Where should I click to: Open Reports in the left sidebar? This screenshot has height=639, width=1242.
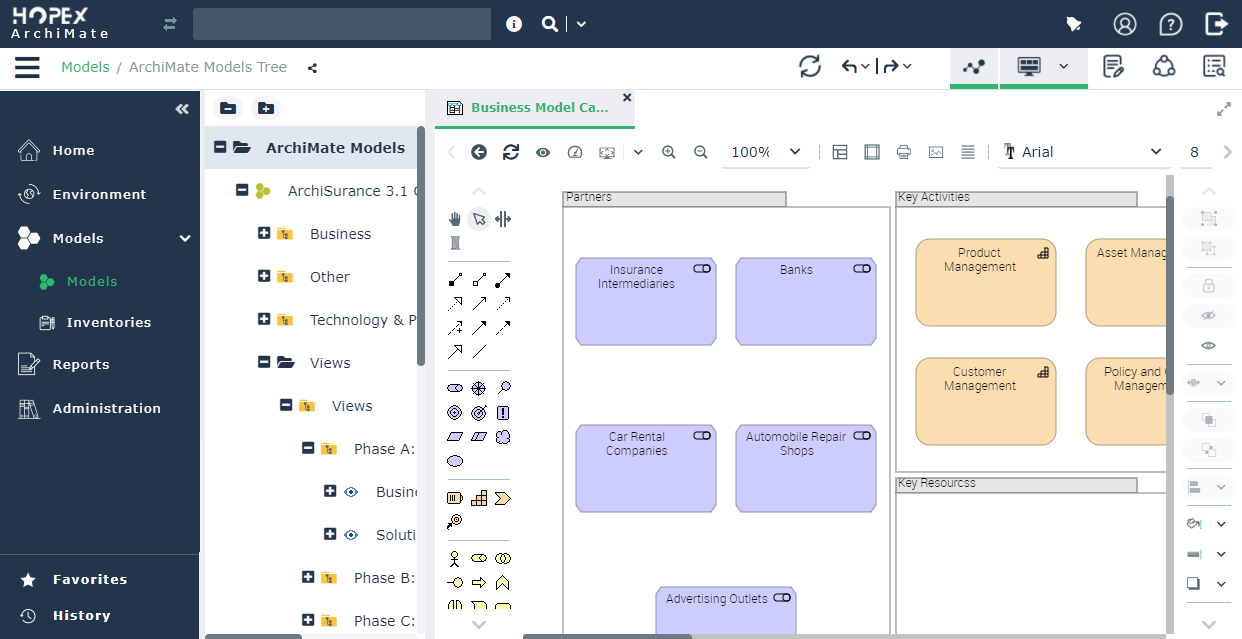pyautogui.click(x=80, y=365)
